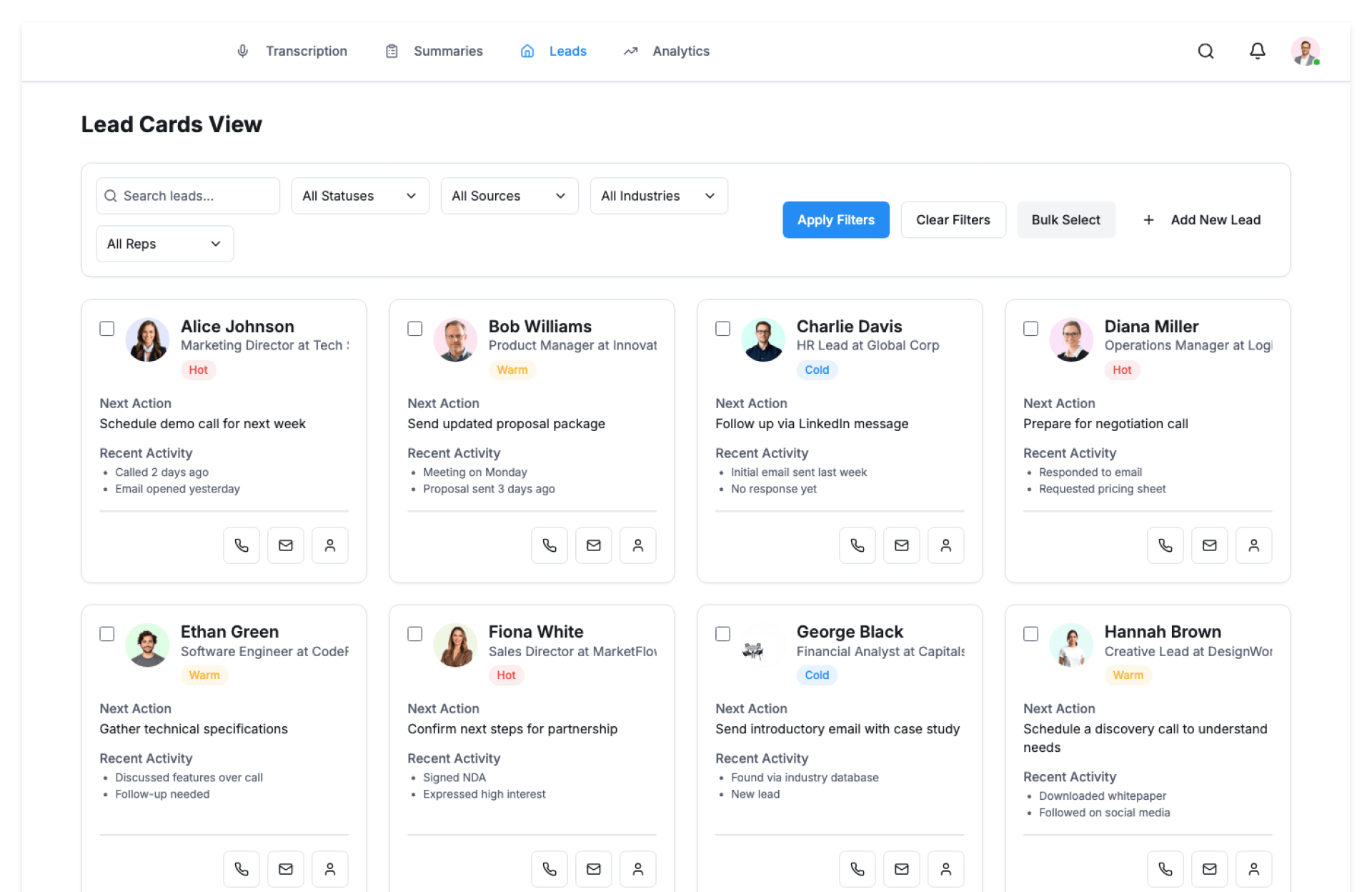Click the phone icon on Alice Johnson's card
The height and width of the screenshot is (892, 1372).
242,545
